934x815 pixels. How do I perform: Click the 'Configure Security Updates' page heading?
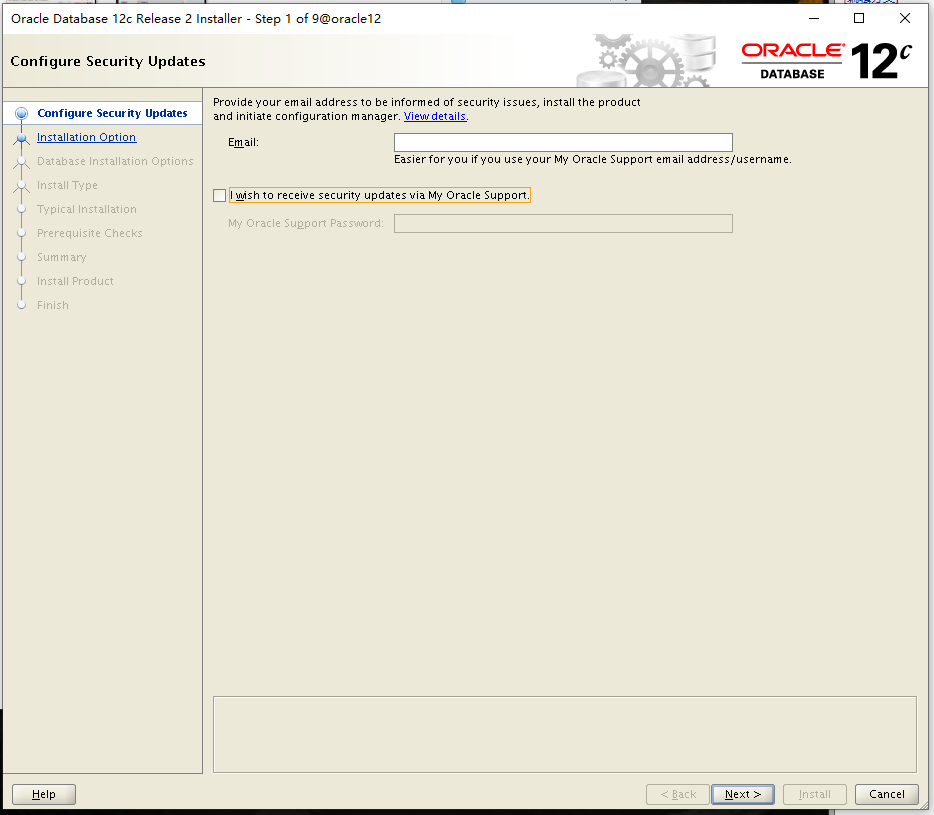[108, 61]
